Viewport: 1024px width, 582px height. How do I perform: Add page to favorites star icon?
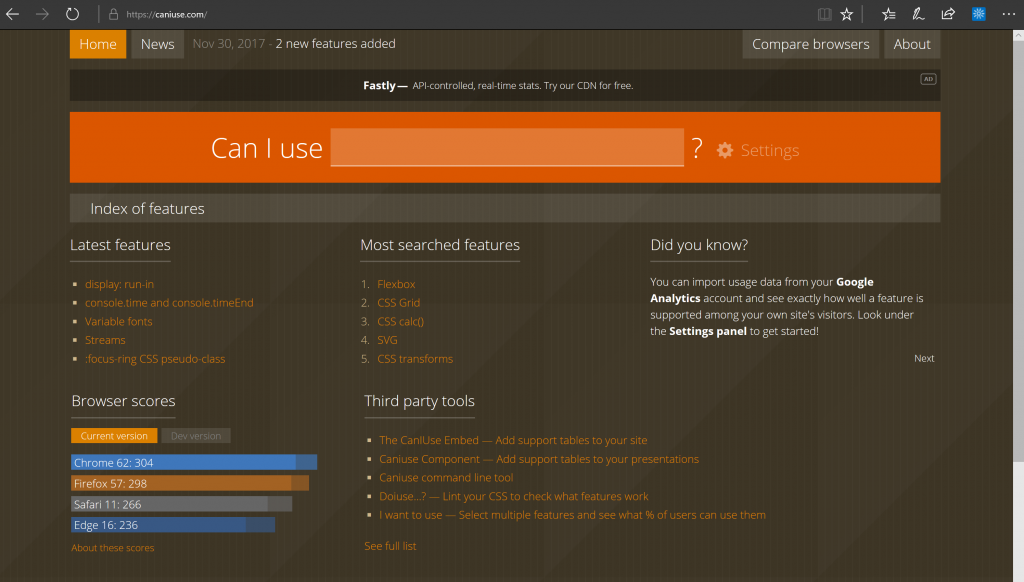(x=846, y=14)
